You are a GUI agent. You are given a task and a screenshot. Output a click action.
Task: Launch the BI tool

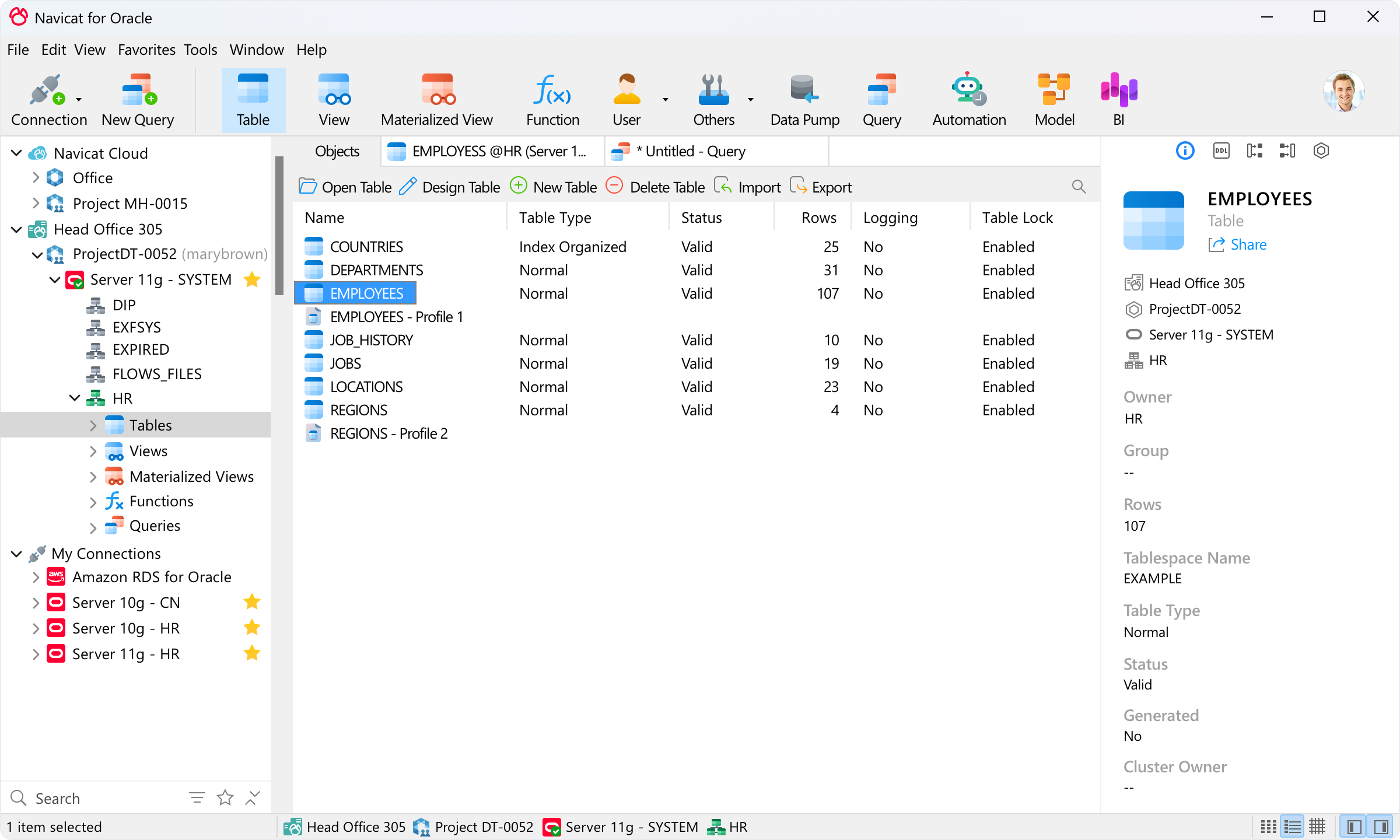pos(1119,99)
